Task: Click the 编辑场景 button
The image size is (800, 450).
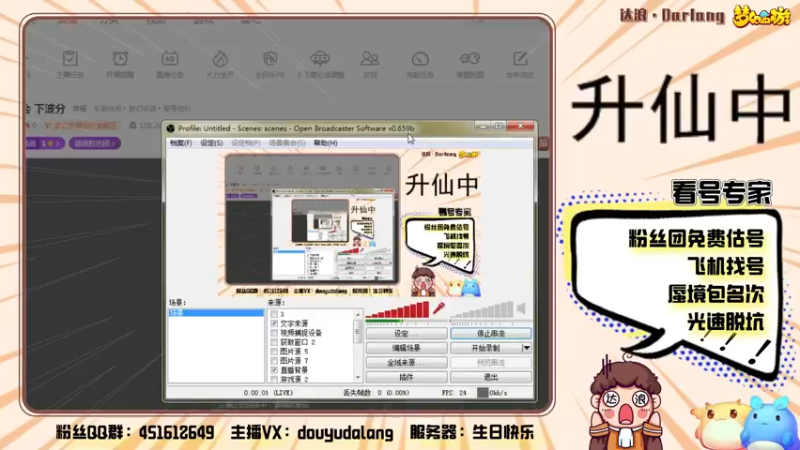Action: pyautogui.click(x=407, y=348)
